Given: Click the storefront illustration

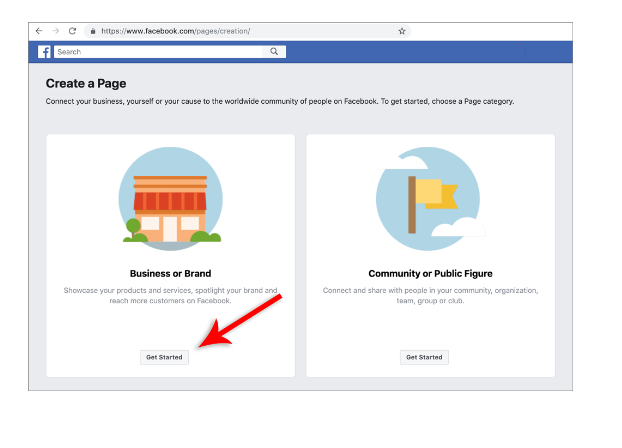Looking at the screenshot, I should pyautogui.click(x=171, y=199).
